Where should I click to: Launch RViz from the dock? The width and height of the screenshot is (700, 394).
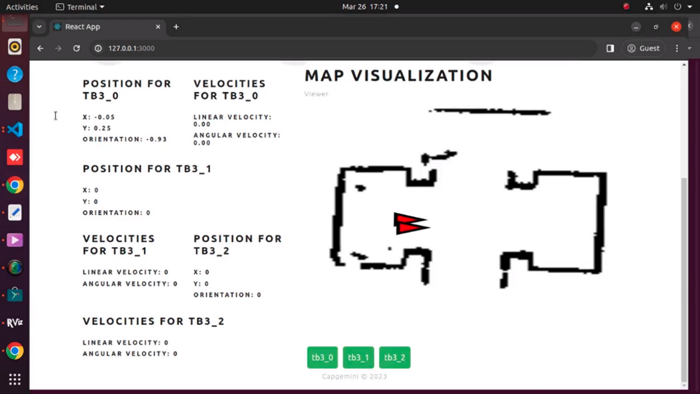coord(15,323)
